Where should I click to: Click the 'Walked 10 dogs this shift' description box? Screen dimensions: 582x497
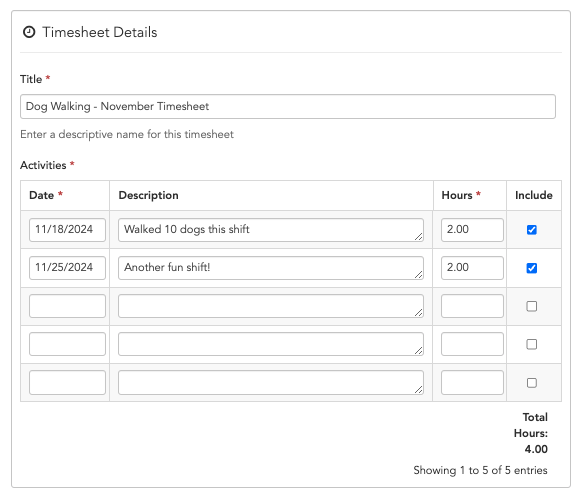click(x=271, y=230)
